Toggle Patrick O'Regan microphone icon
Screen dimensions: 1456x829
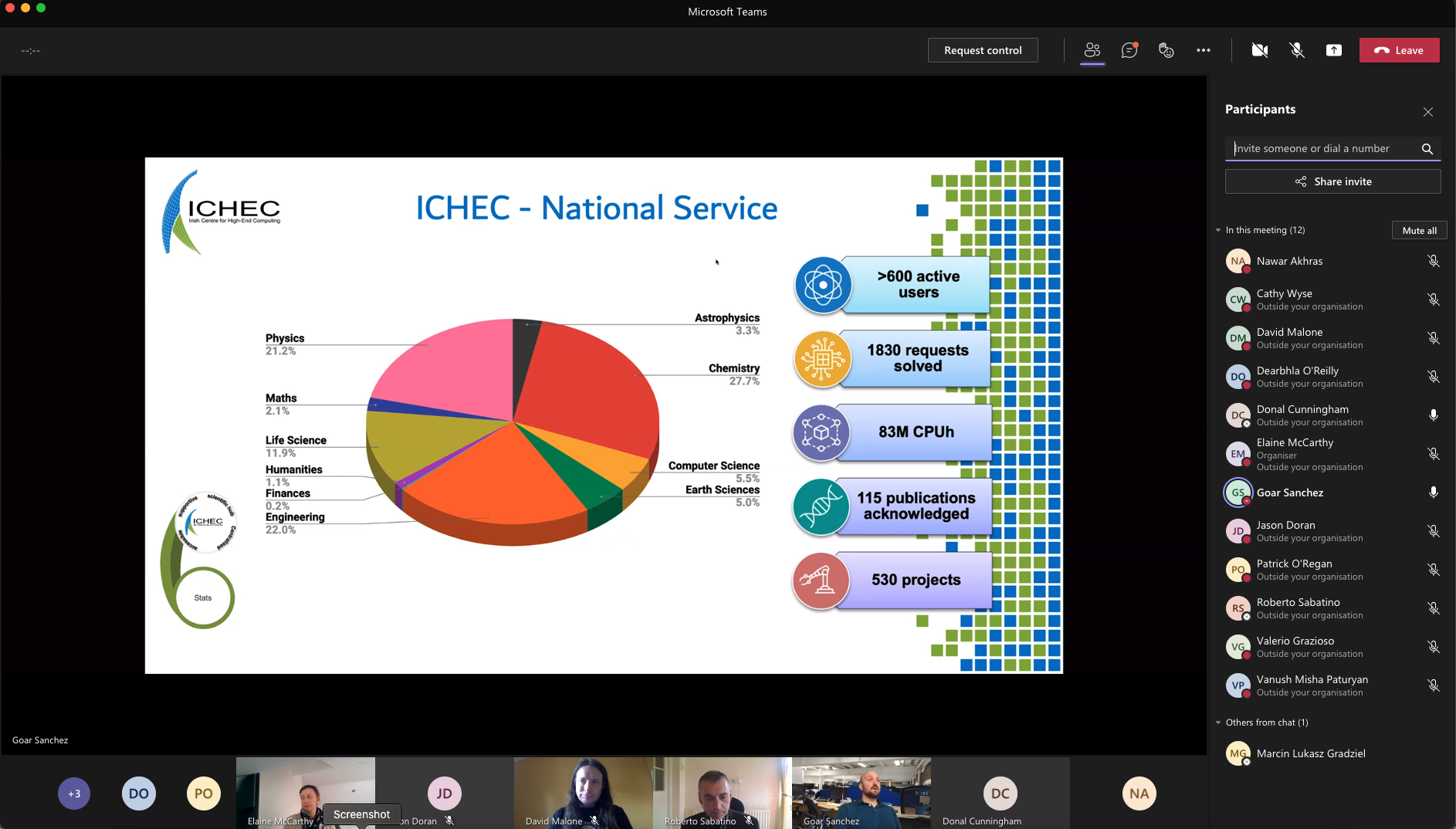coord(1434,570)
